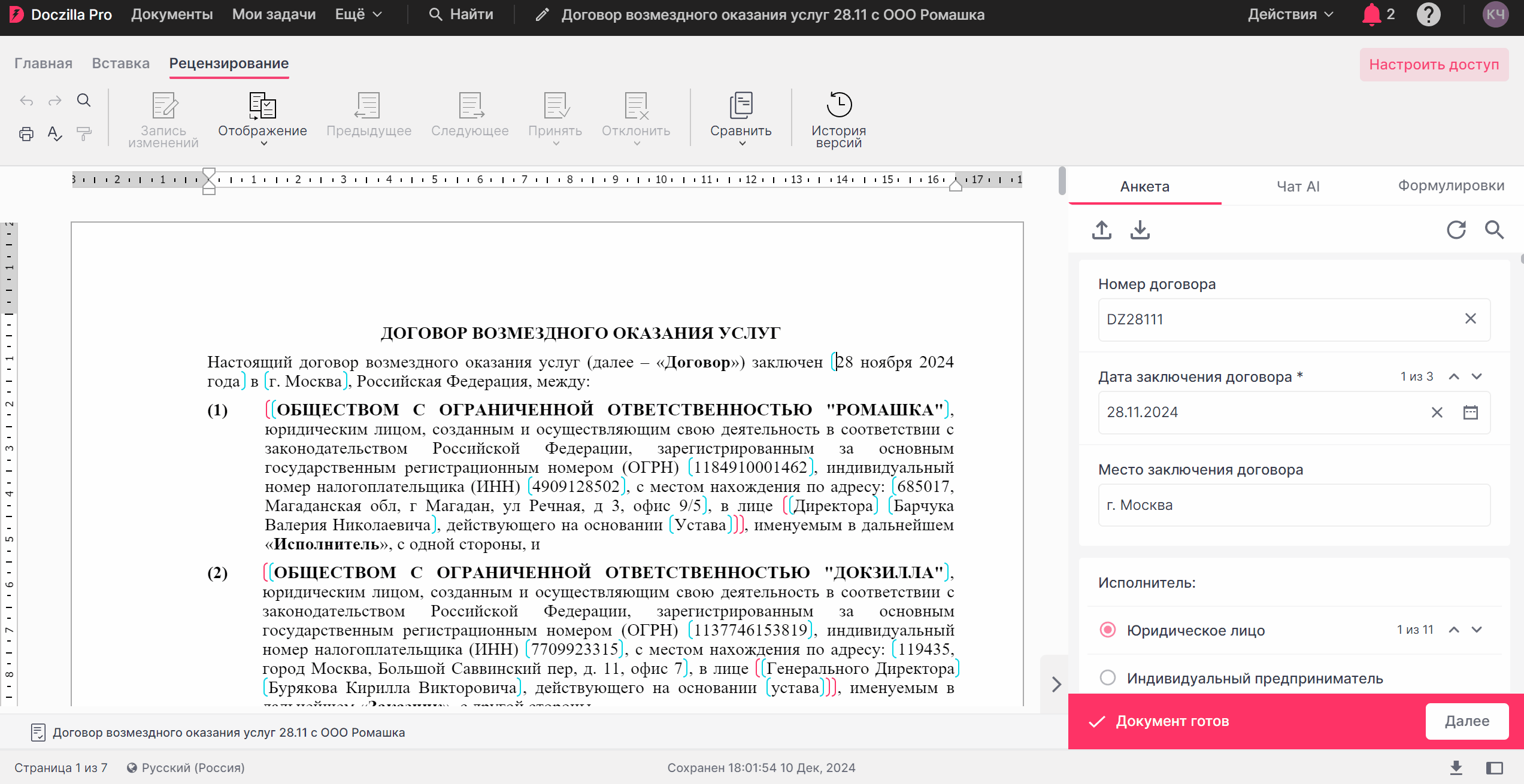
Task: Open the Принять dropdown
Action: pyautogui.click(x=555, y=120)
